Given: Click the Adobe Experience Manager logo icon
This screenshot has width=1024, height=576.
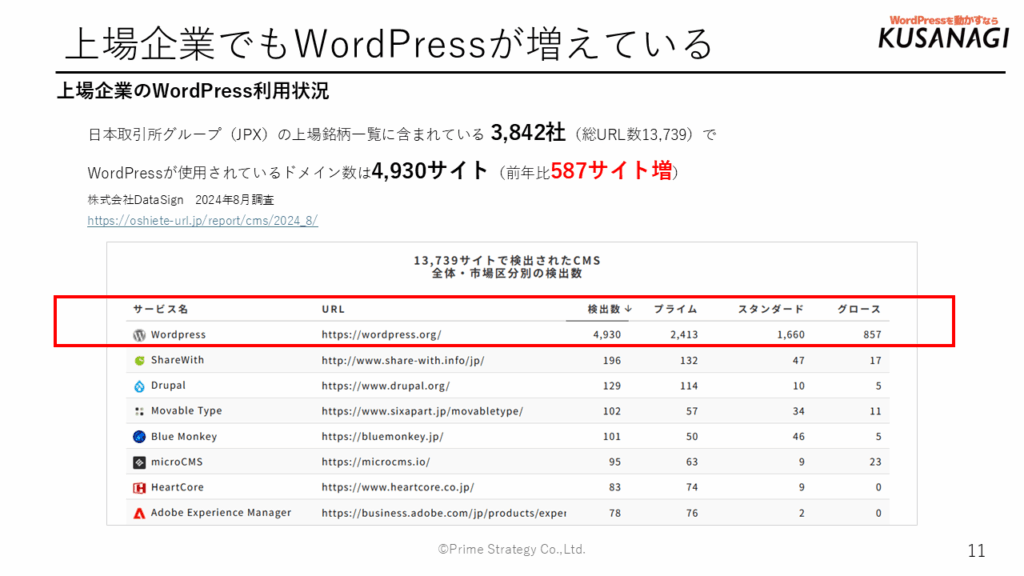Looking at the screenshot, I should (139, 513).
